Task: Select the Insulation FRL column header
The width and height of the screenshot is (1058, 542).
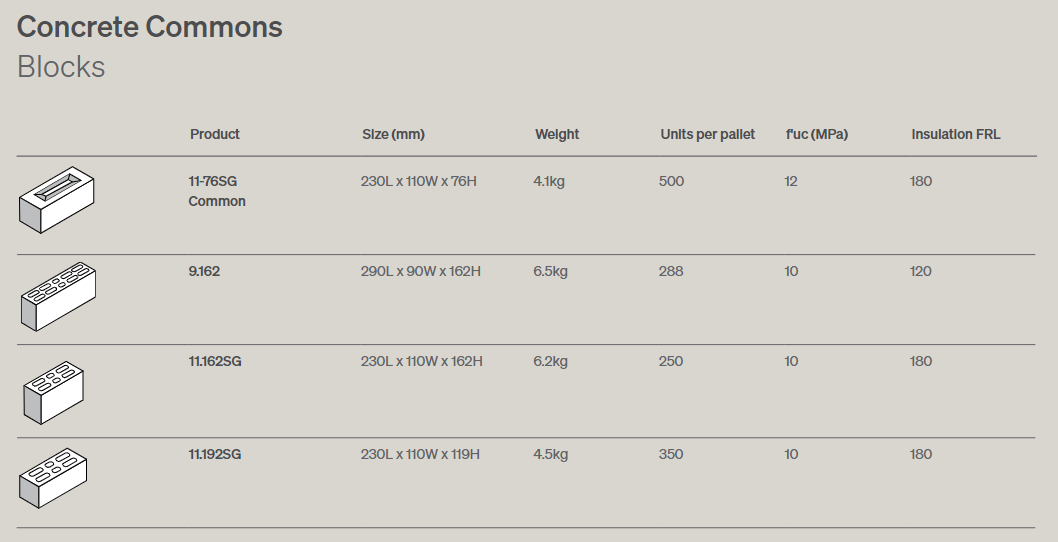Action: [x=955, y=134]
